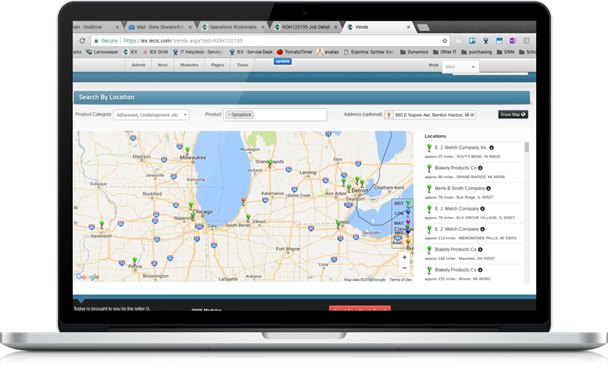Click the map zoom out minus button

click(404, 268)
